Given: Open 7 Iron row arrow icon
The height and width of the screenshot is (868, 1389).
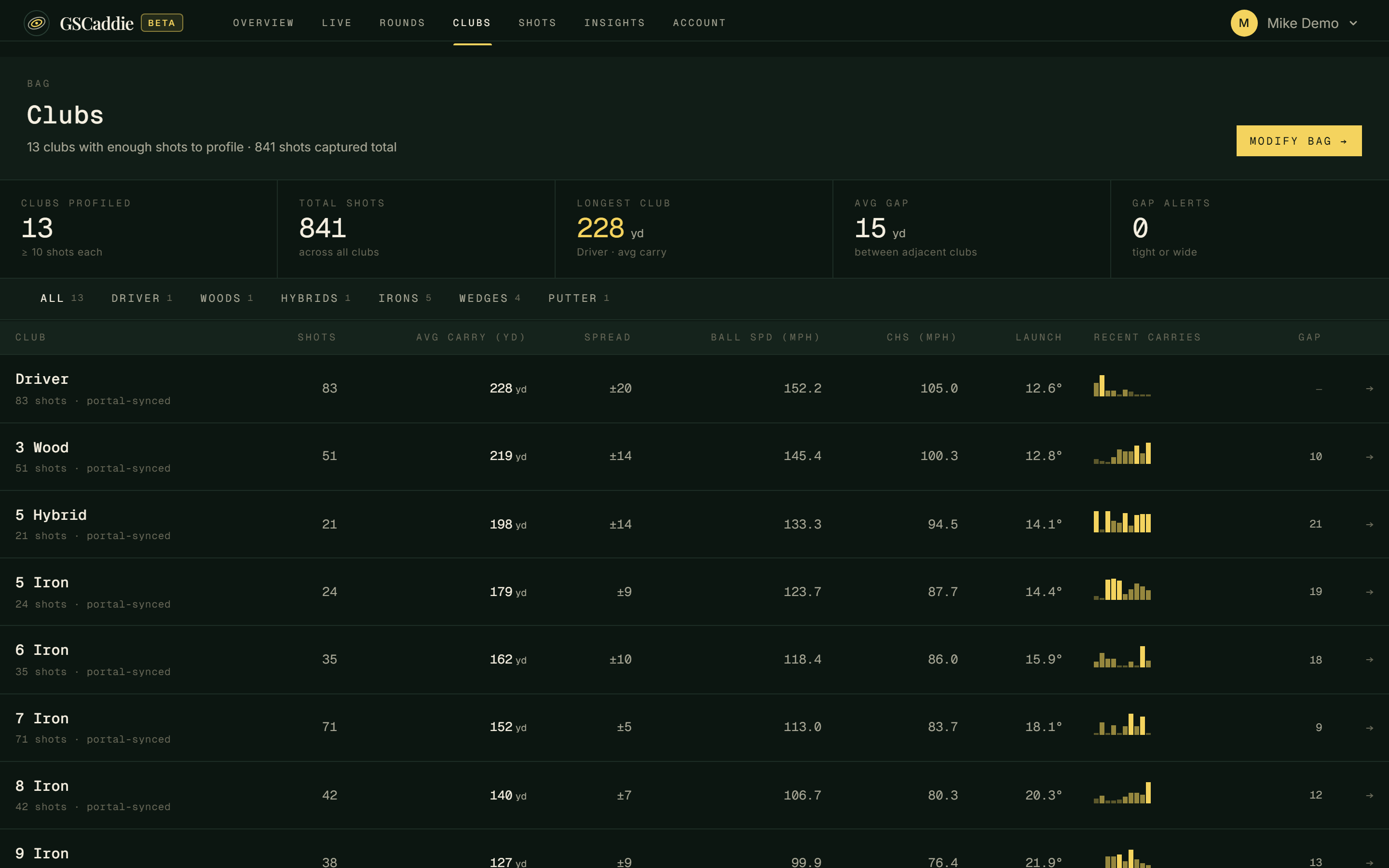Looking at the screenshot, I should (x=1370, y=728).
